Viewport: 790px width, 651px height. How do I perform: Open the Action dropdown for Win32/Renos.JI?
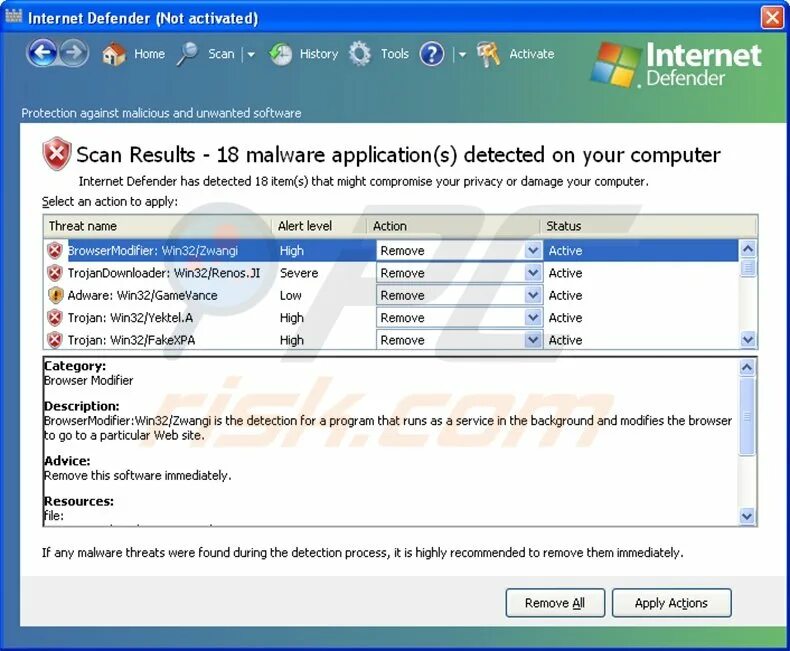click(533, 273)
